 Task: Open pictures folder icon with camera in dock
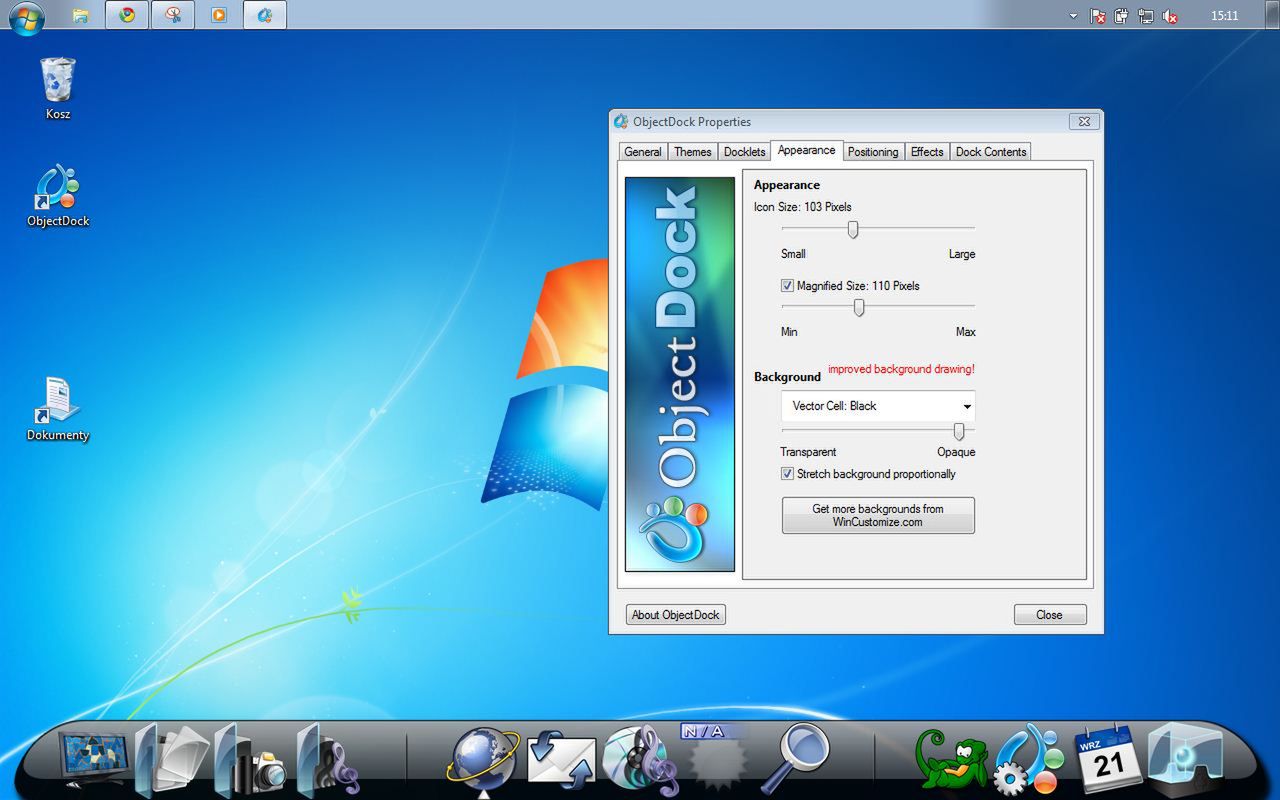(x=251, y=762)
